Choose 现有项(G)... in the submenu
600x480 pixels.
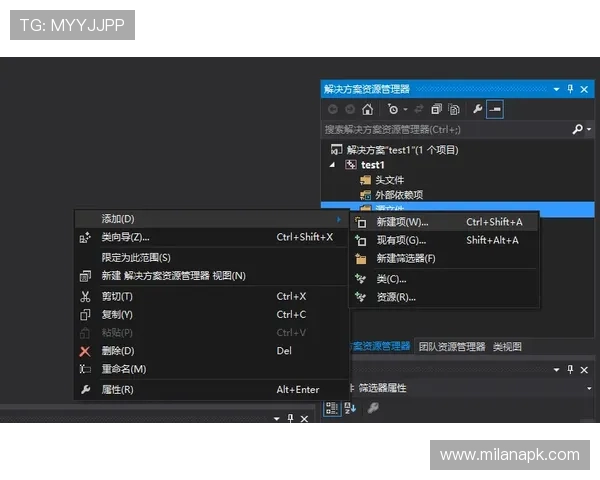[444, 240]
